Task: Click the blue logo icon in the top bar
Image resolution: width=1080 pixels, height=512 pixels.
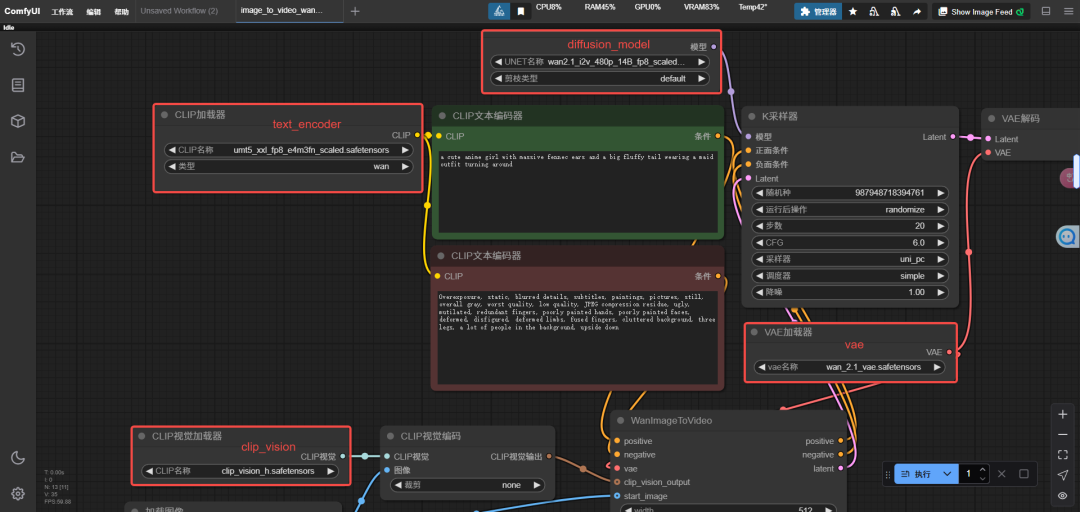Action: point(499,11)
